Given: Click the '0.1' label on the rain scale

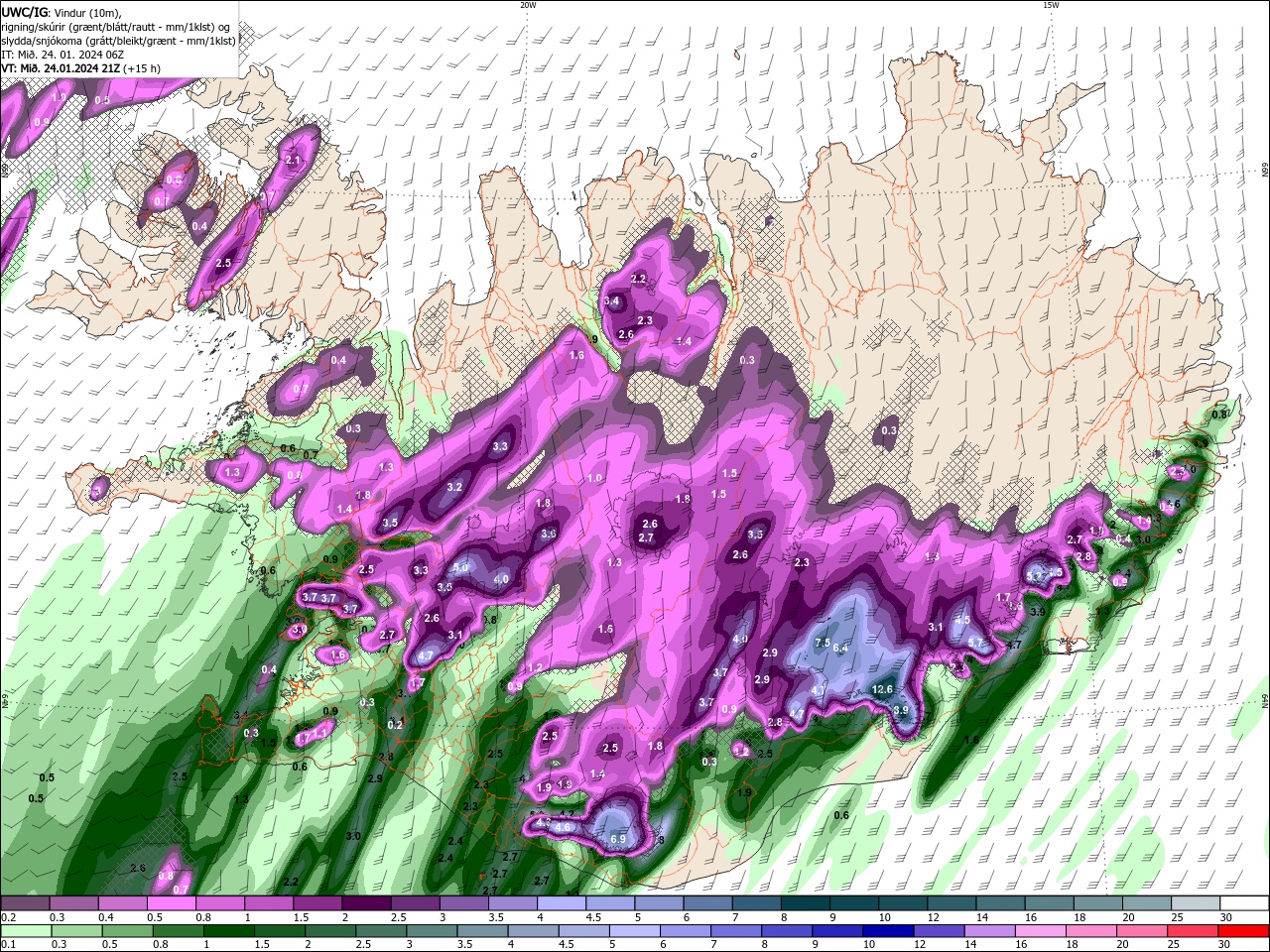Looking at the screenshot, I should (x=8, y=945).
